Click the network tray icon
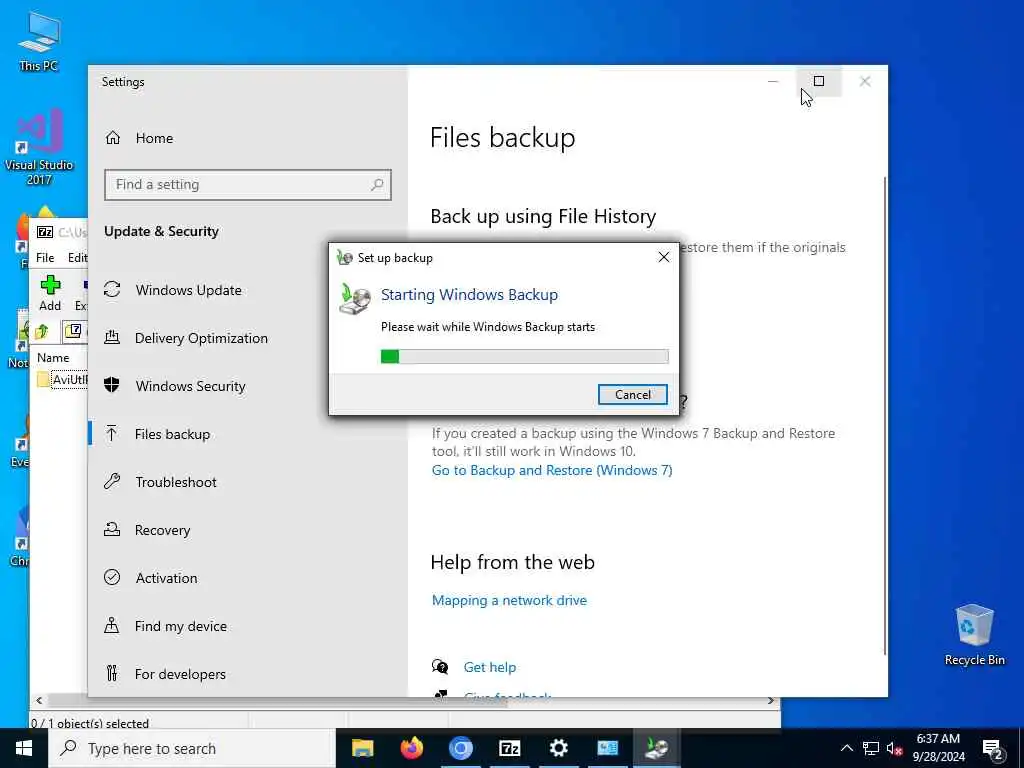Viewport: 1024px width, 768px height. coord(871,748)
